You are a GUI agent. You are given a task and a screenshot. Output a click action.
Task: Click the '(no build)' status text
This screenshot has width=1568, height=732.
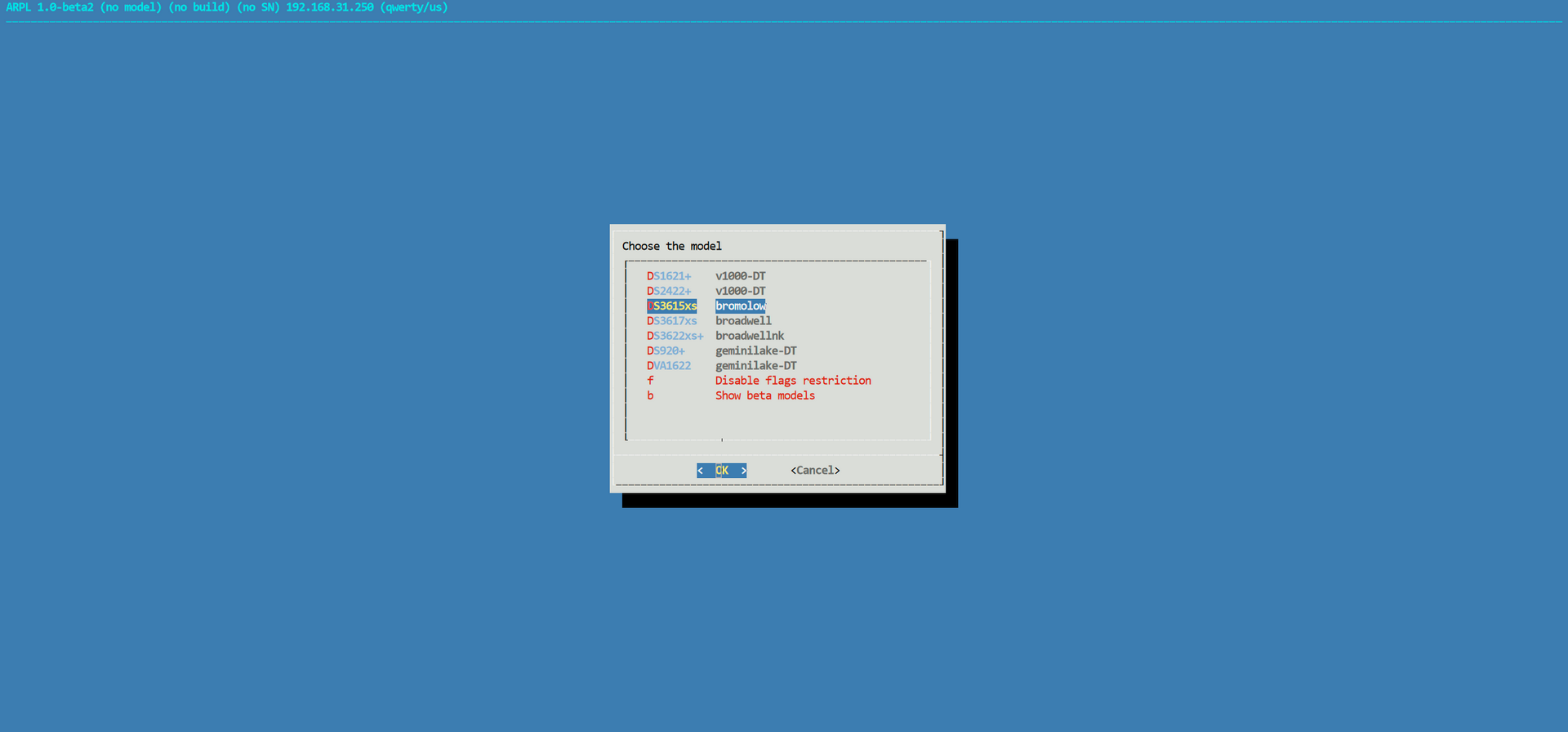(199, 7)
